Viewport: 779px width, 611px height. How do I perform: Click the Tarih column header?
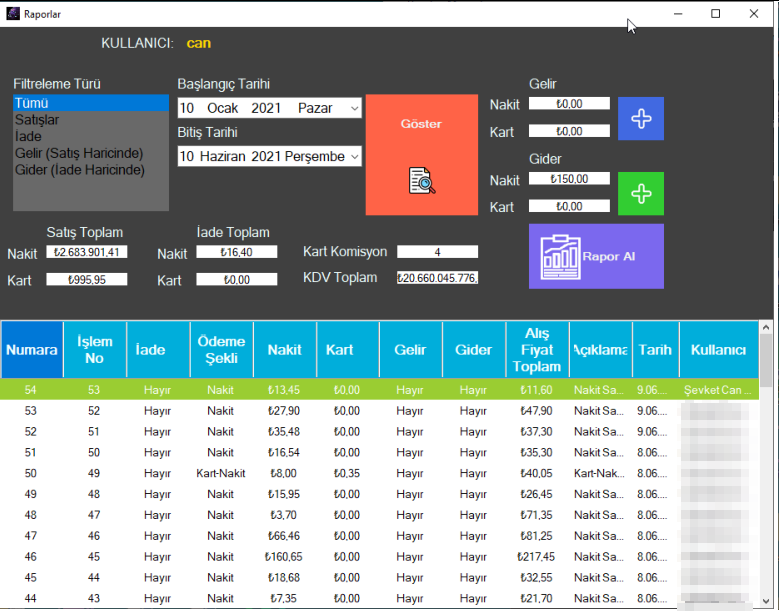(655, 350)
